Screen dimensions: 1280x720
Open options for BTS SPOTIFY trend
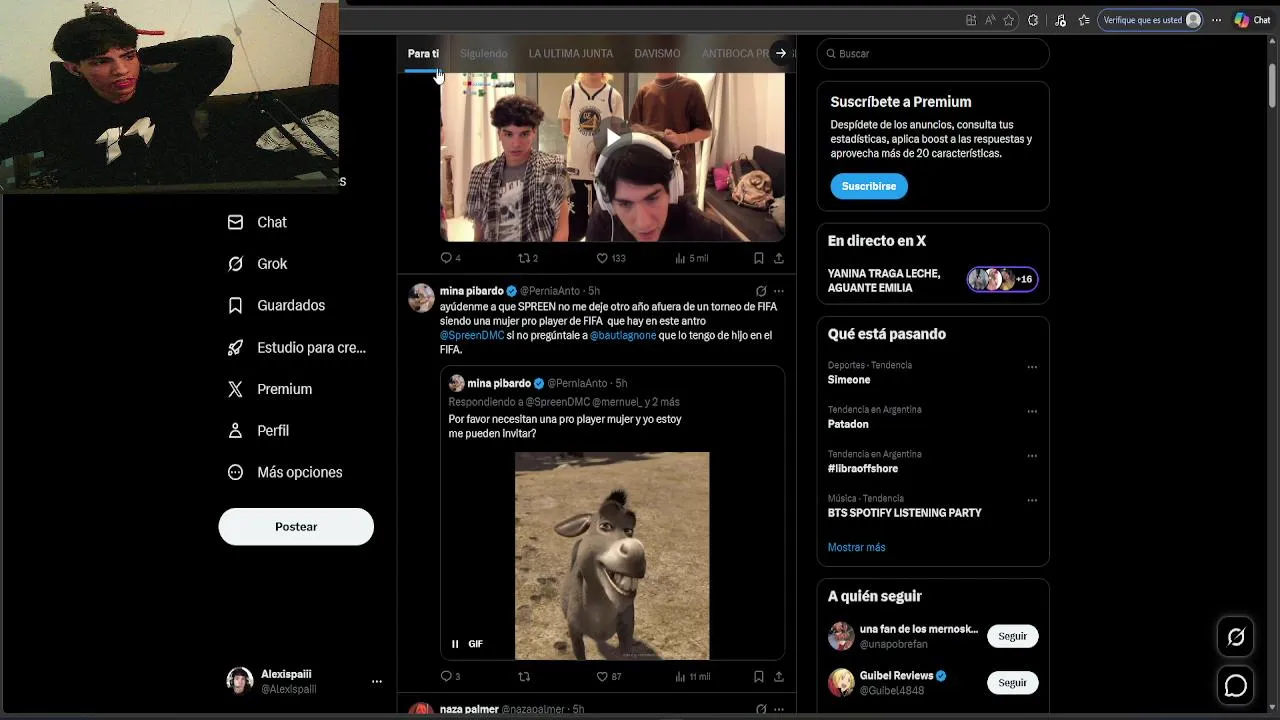[1032, 500]
